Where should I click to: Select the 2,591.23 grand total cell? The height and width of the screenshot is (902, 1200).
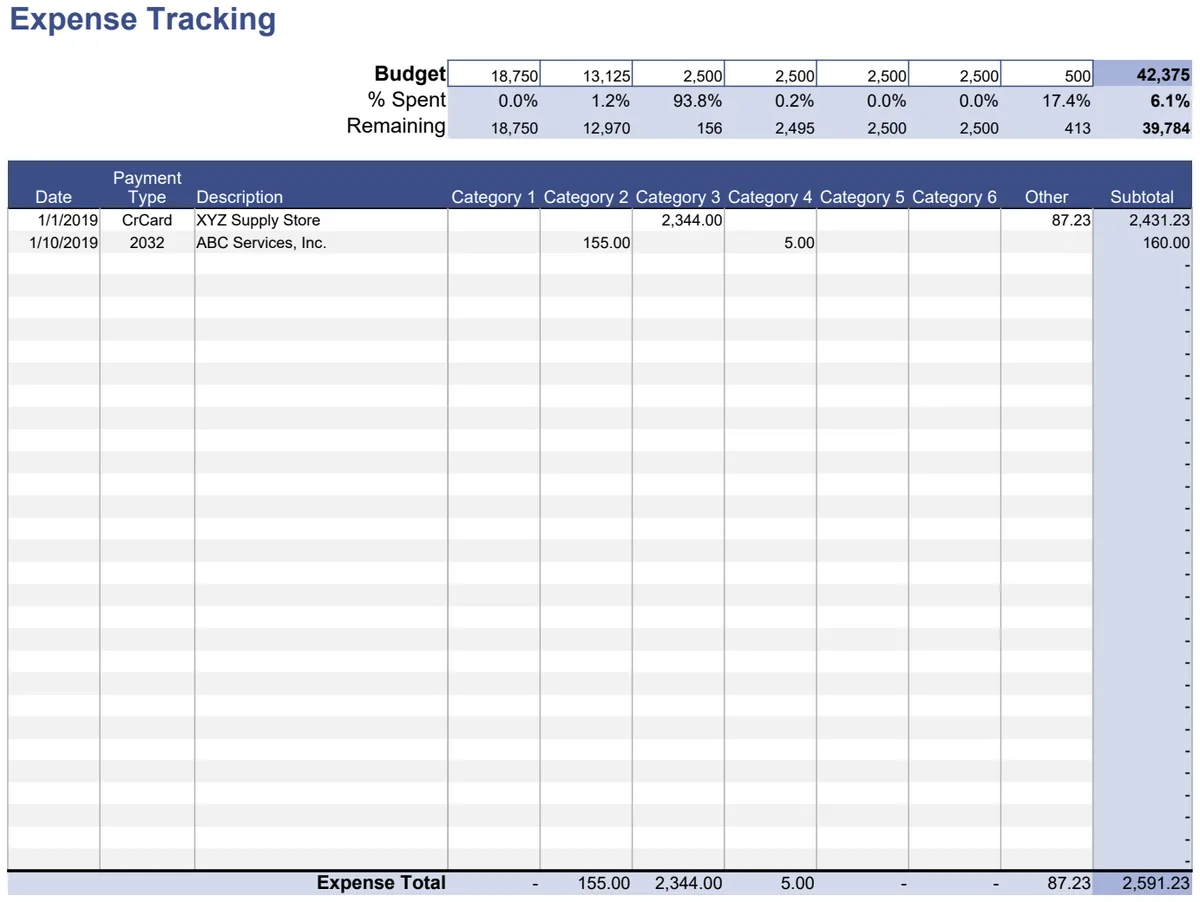tap(1144, 883)
